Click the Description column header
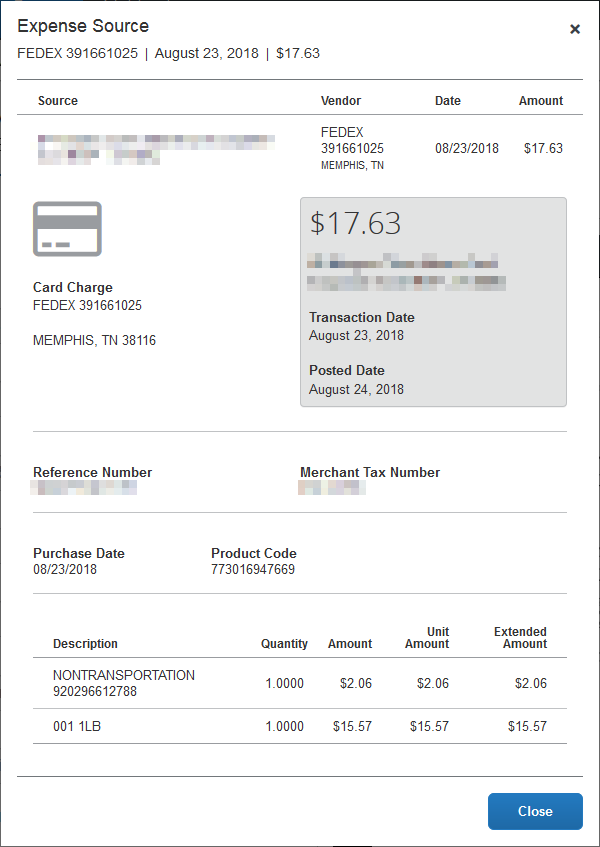Viewport: 600px width, 847px height. (85, 644)
